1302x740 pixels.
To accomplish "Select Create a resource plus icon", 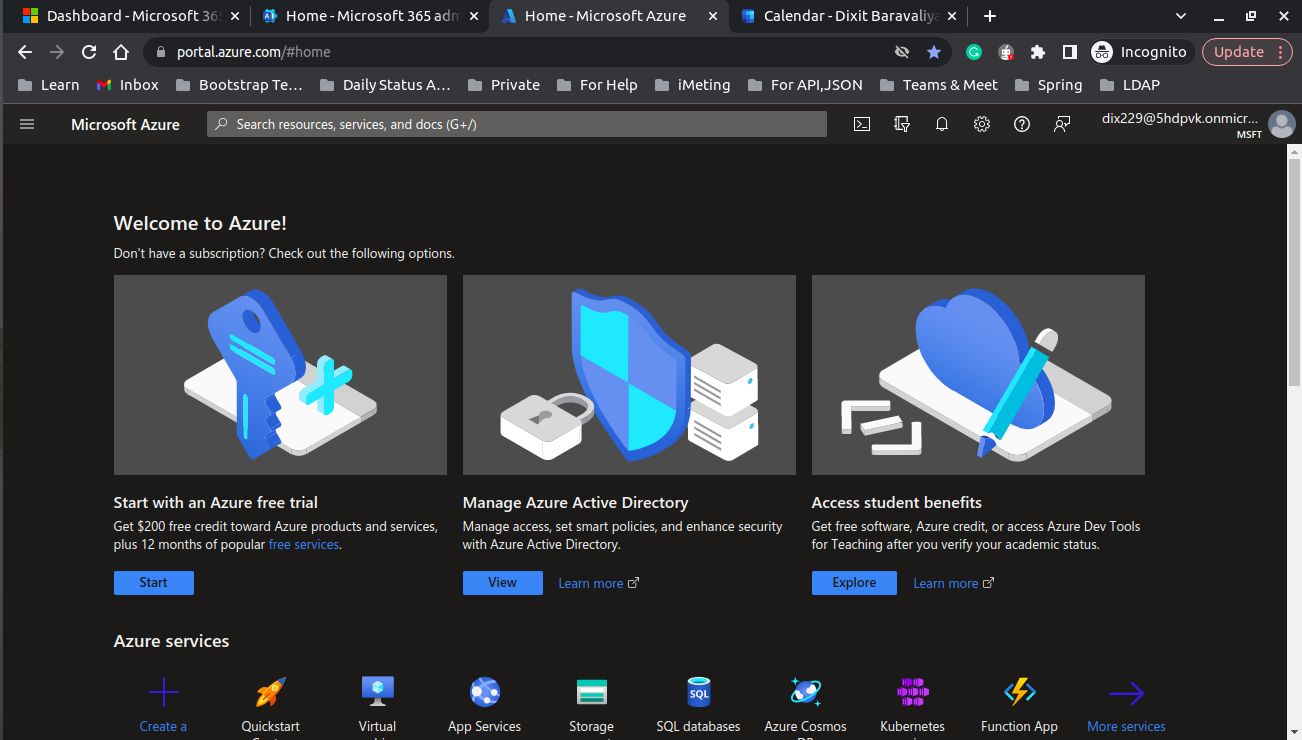I will coord(163,692).
